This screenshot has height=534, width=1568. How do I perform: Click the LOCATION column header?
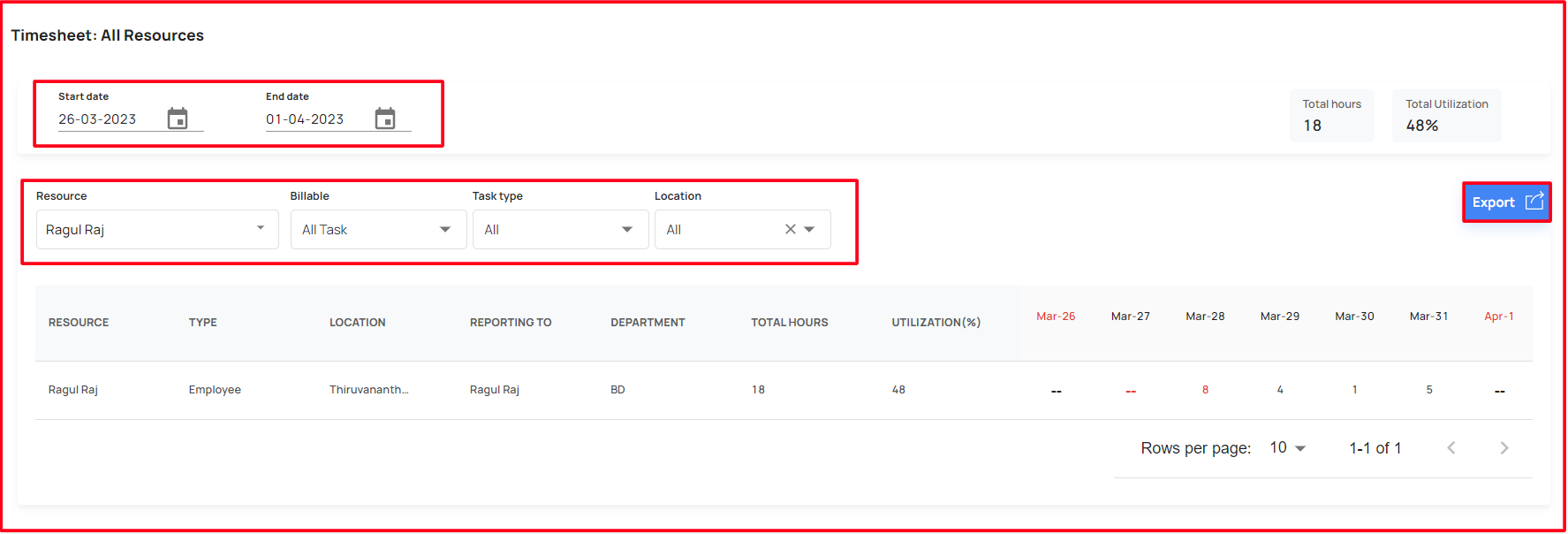click(x=358, y=323)
